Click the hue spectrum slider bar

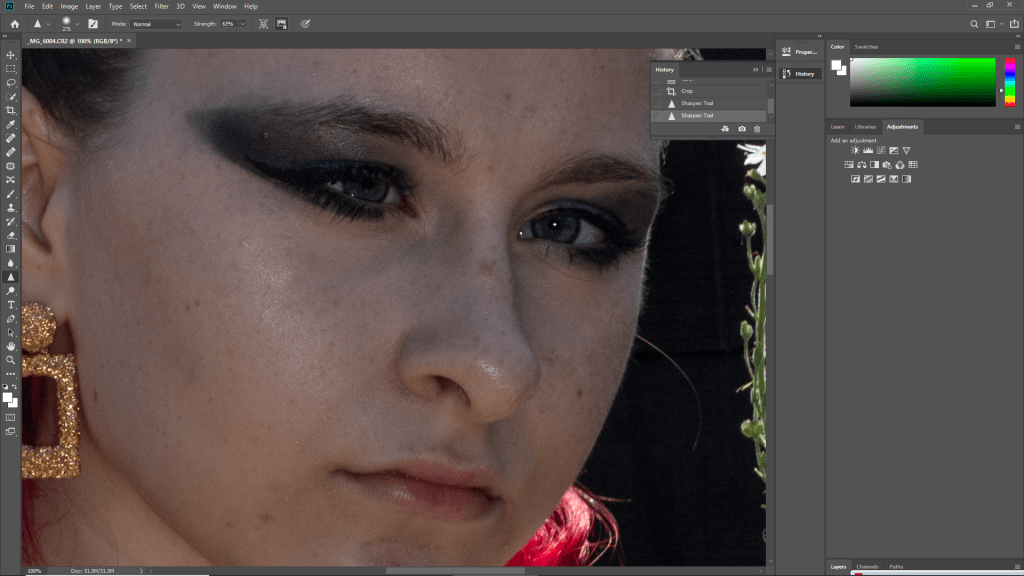pyautogui.click(x=1010, y=82)
